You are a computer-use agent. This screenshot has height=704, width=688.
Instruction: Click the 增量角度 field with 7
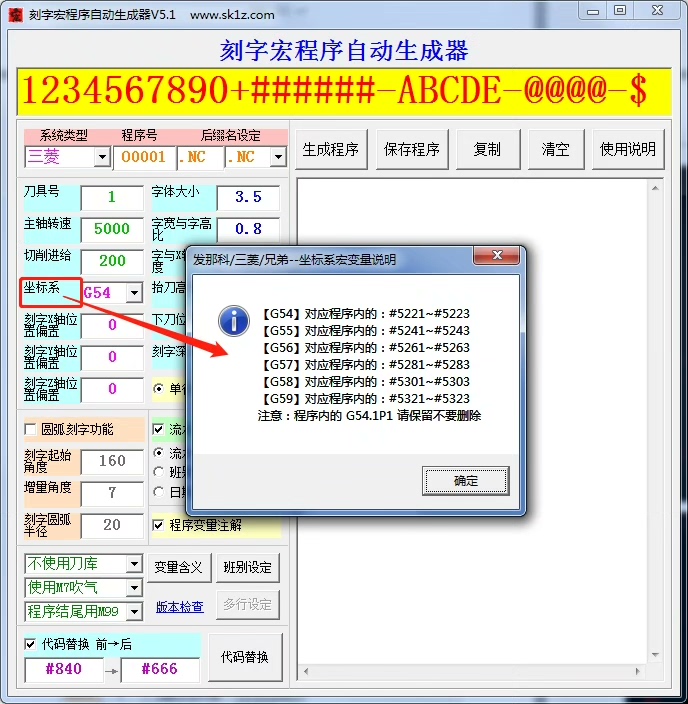(112, 493)
